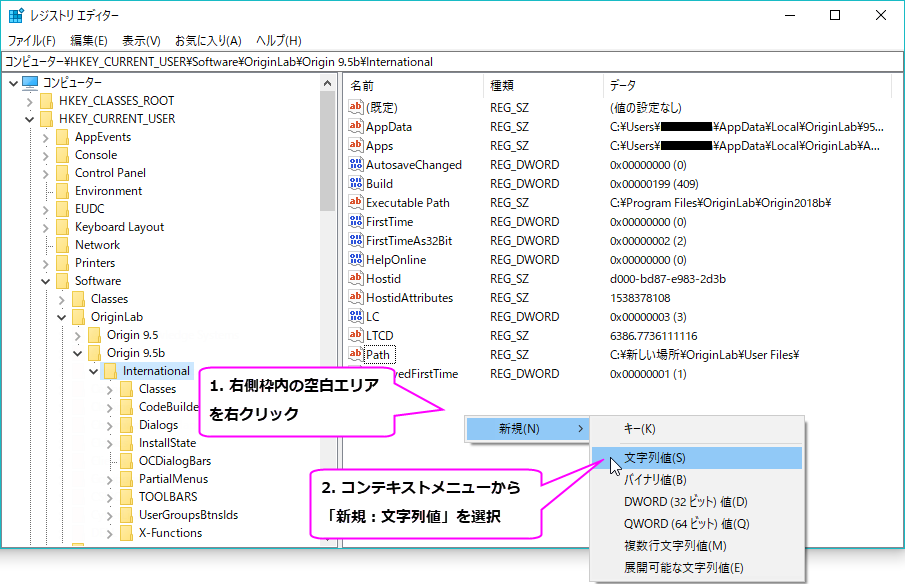The height and width of the screenshot is (584, 905).
Task: Collapse the Software key
Action: tap(46, 282)
